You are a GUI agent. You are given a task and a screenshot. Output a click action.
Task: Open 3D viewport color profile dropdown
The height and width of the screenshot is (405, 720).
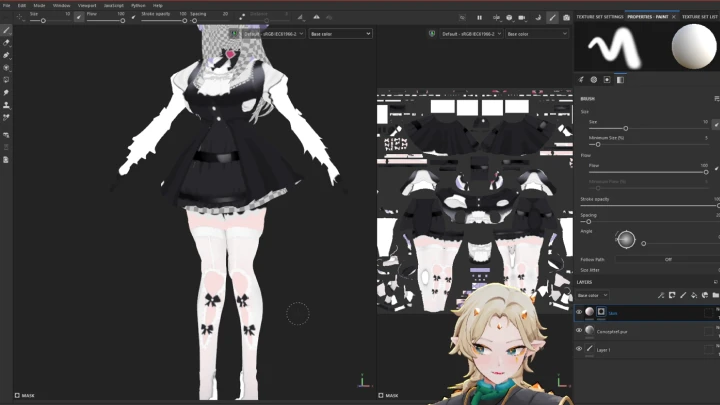[x=273, y=34]
